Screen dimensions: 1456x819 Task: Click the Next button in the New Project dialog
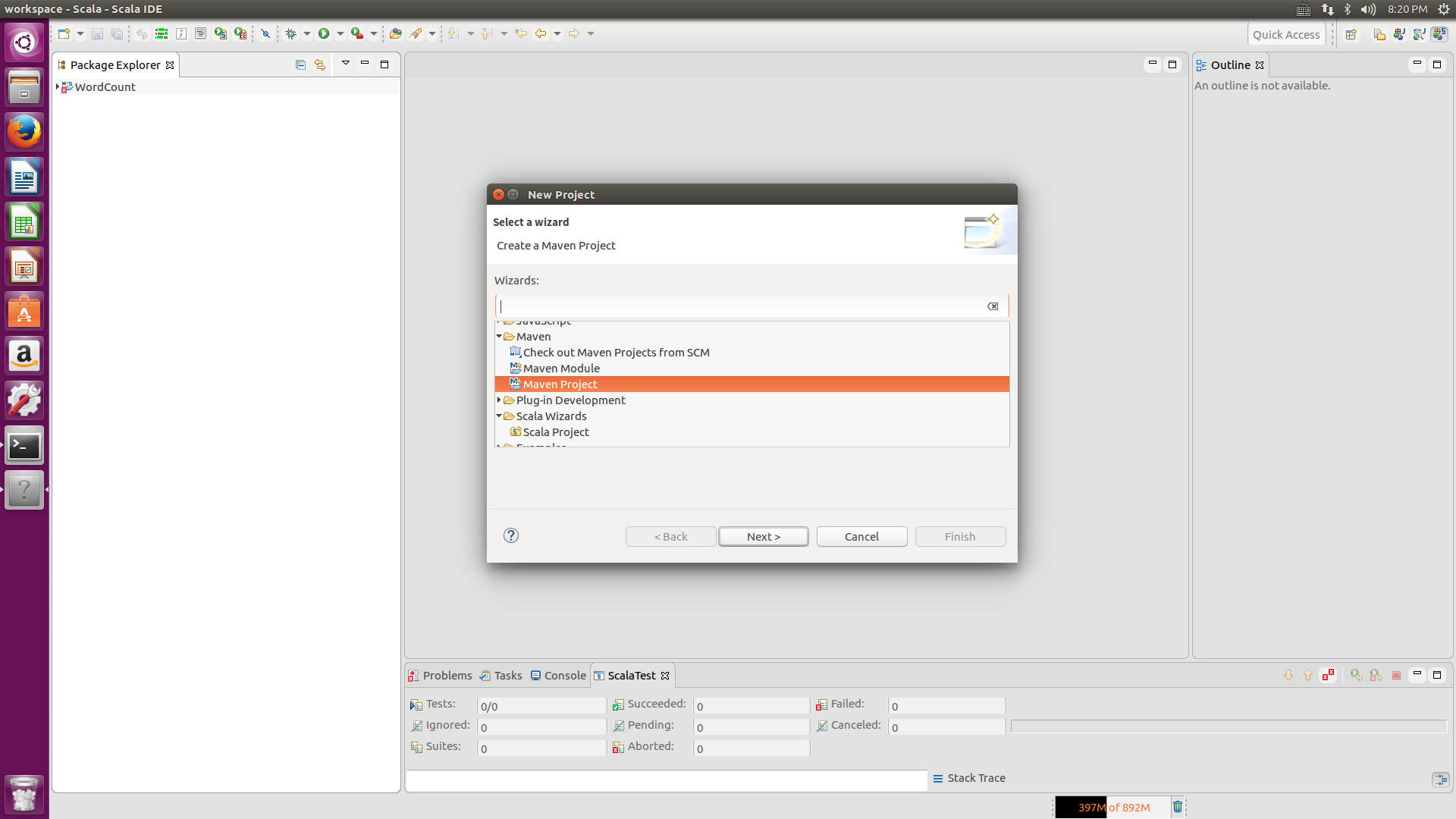tap(763, 536)
